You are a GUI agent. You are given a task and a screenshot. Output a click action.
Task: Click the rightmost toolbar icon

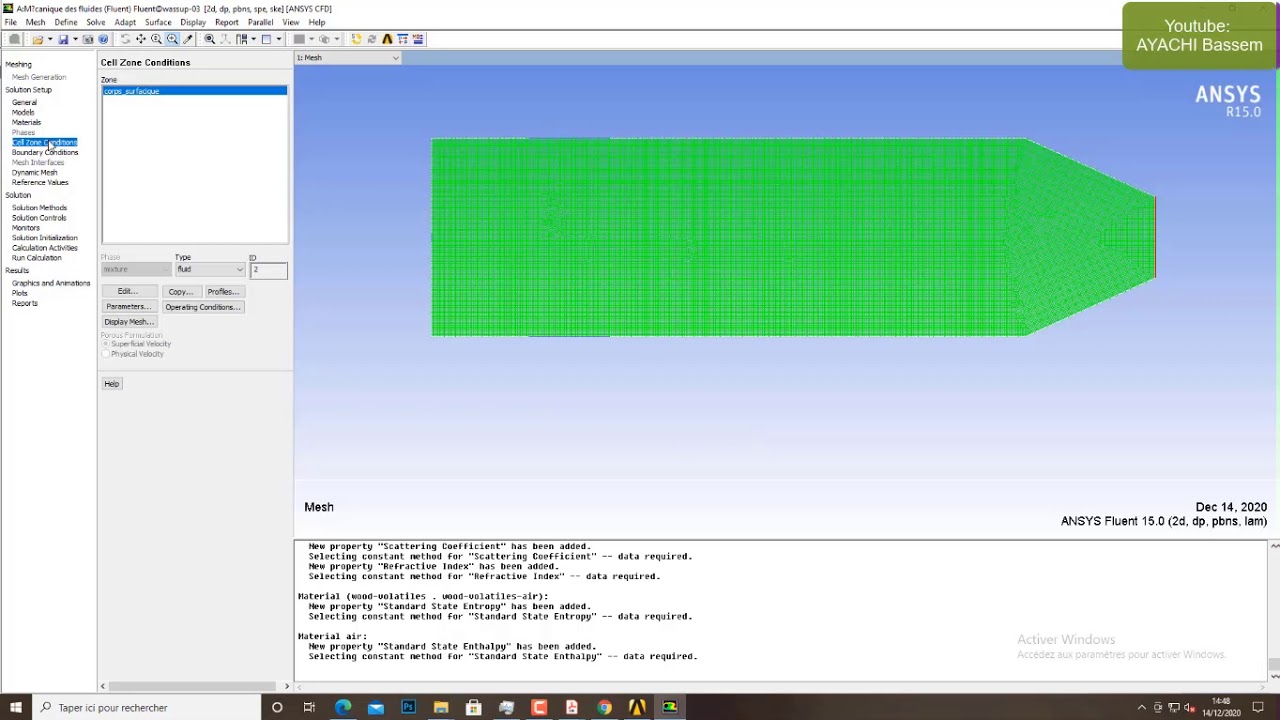point(418,39)
